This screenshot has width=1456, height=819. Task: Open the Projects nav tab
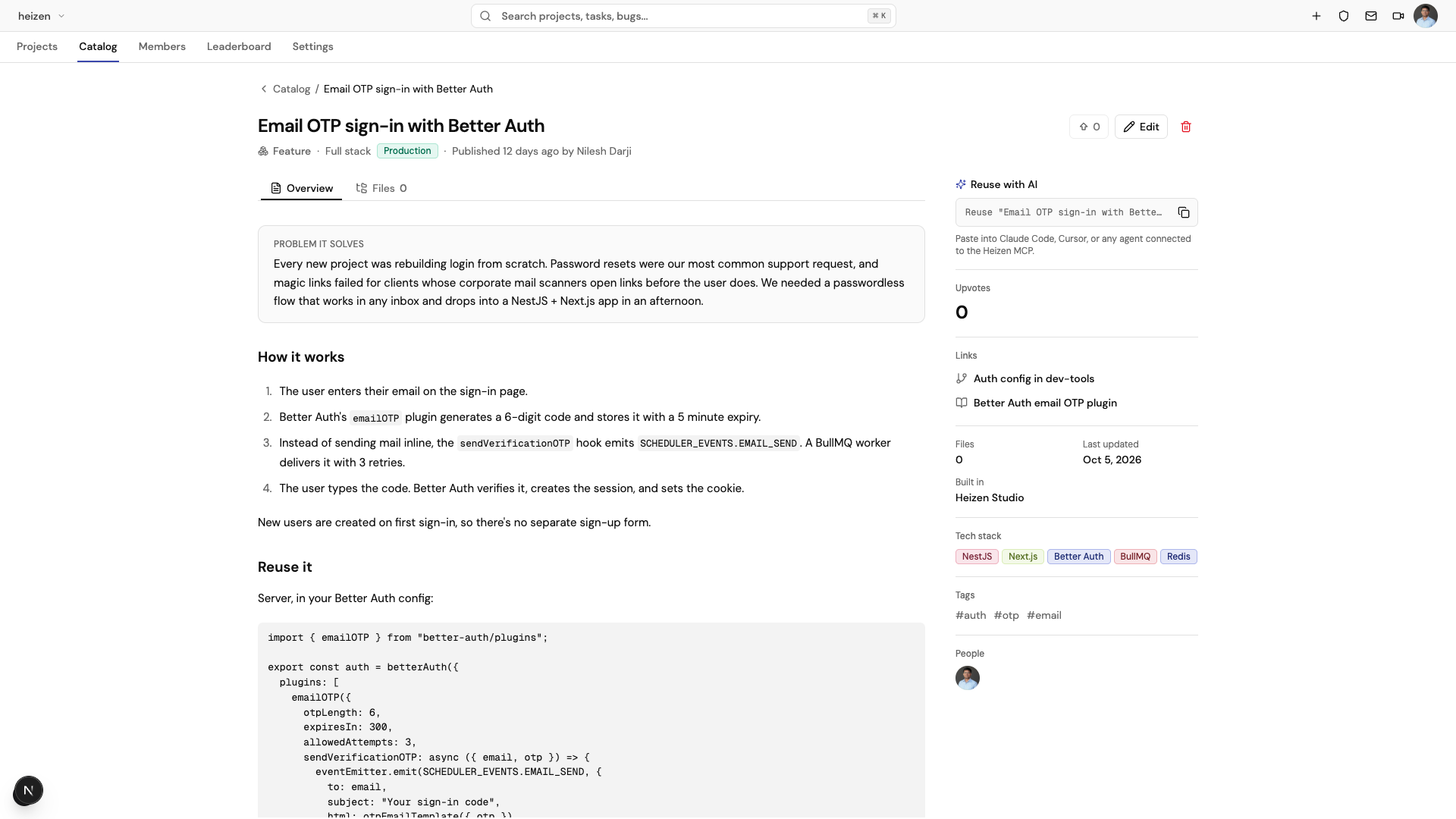pos(37,46)
